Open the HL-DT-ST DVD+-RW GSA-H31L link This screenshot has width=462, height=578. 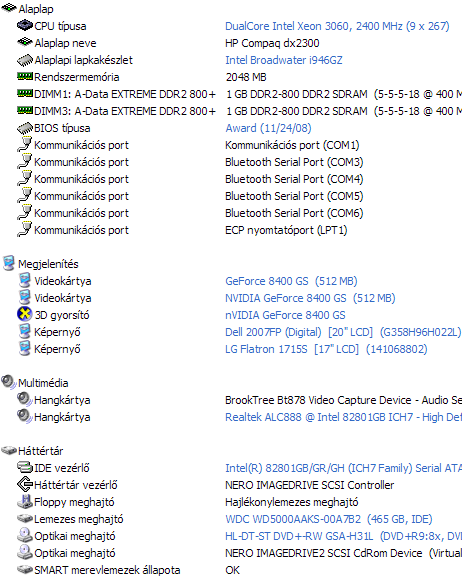tap(343, 536)
